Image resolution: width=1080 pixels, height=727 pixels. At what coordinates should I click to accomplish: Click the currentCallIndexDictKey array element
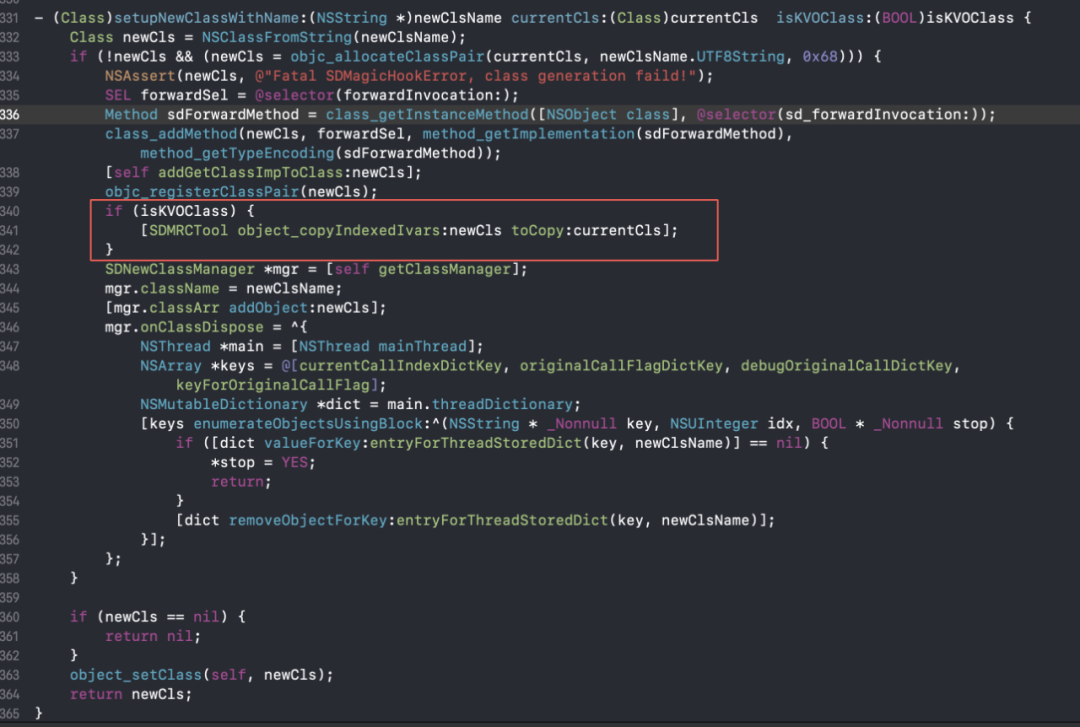pyautogui.click(x=400, y=365)
